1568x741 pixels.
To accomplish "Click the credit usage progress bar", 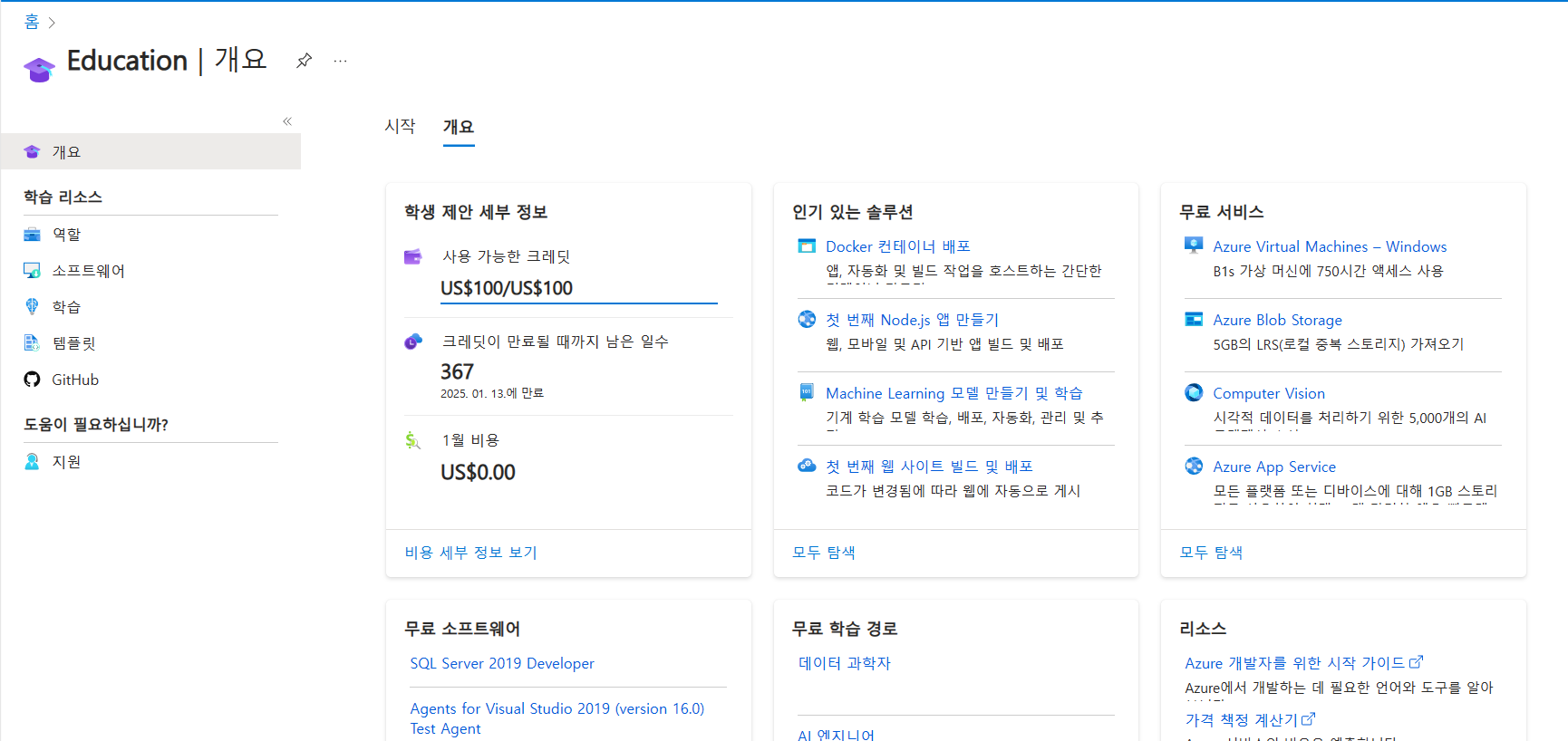I will 578,303.
